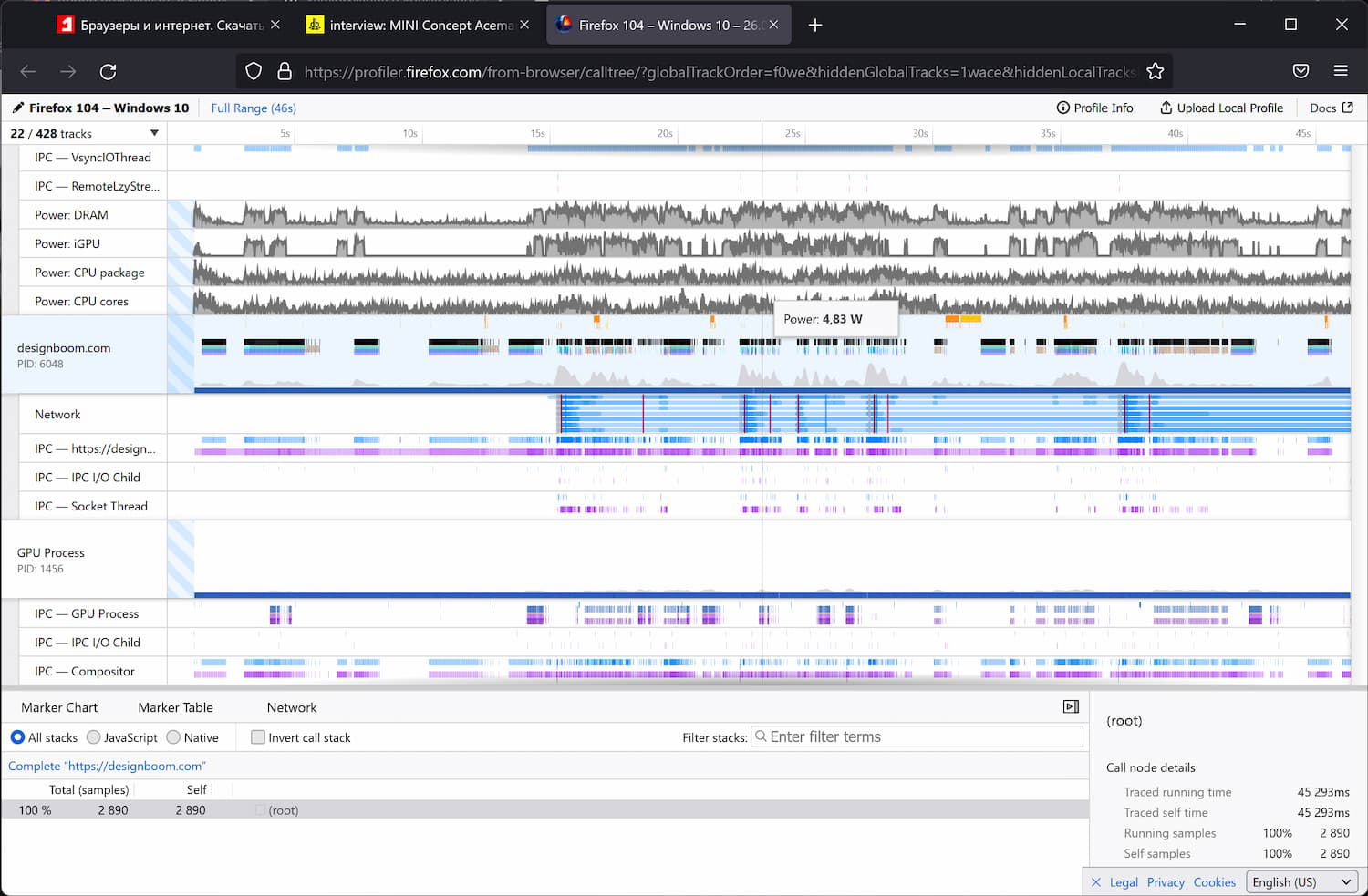Open the sidebar toggle icon in panel
Screen dimensions: 1368x896
[x=1071, y=706]
